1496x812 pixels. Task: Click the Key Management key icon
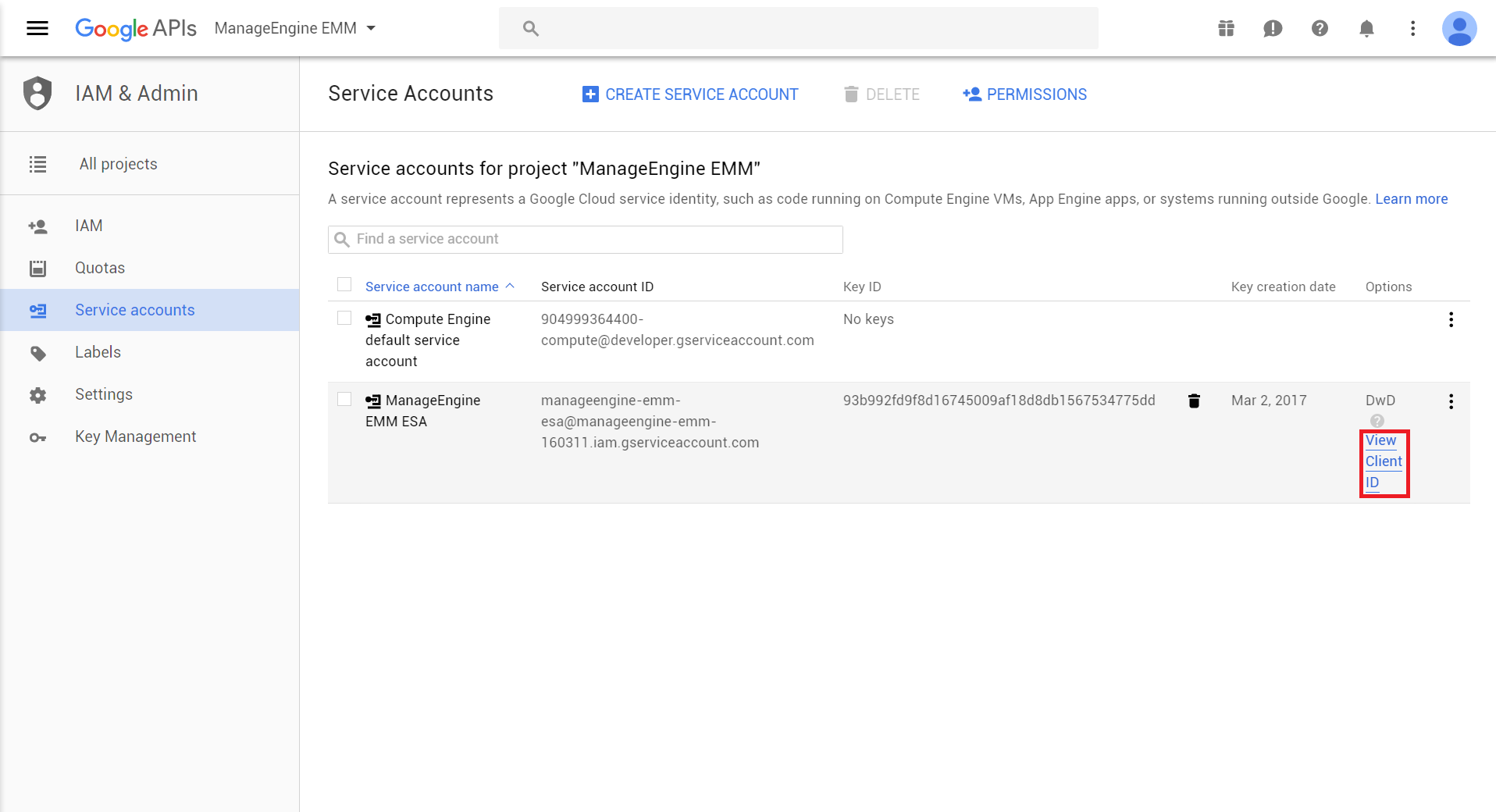[37, 437]
